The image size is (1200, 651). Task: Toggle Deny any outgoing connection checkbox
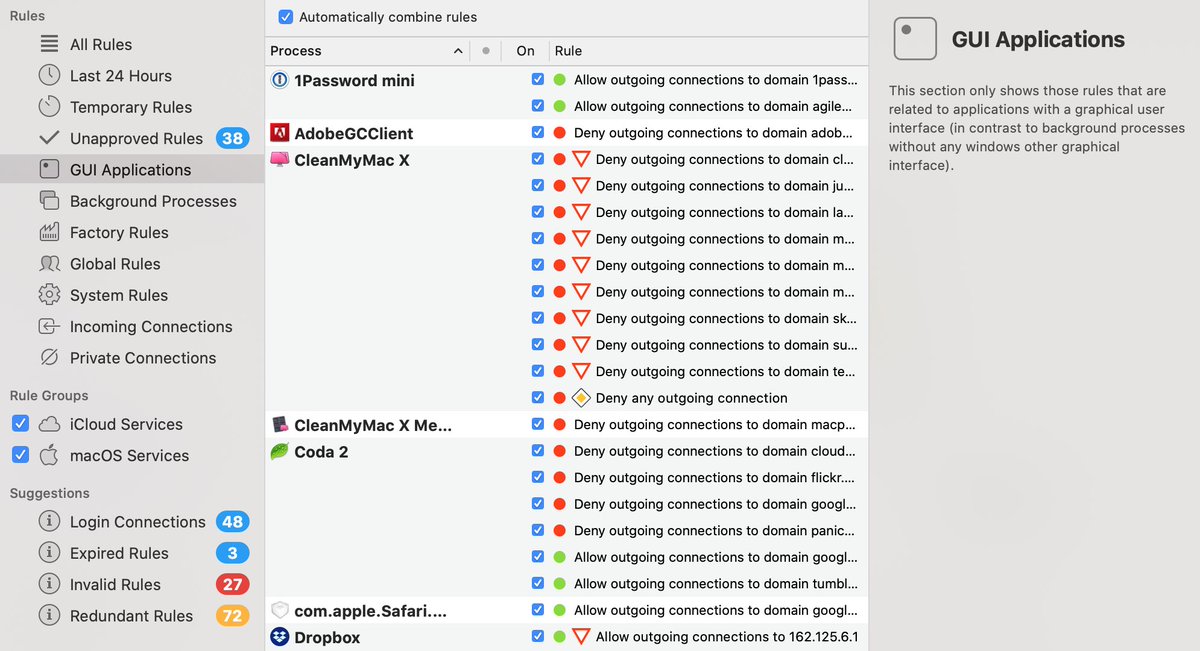(538, 397)
